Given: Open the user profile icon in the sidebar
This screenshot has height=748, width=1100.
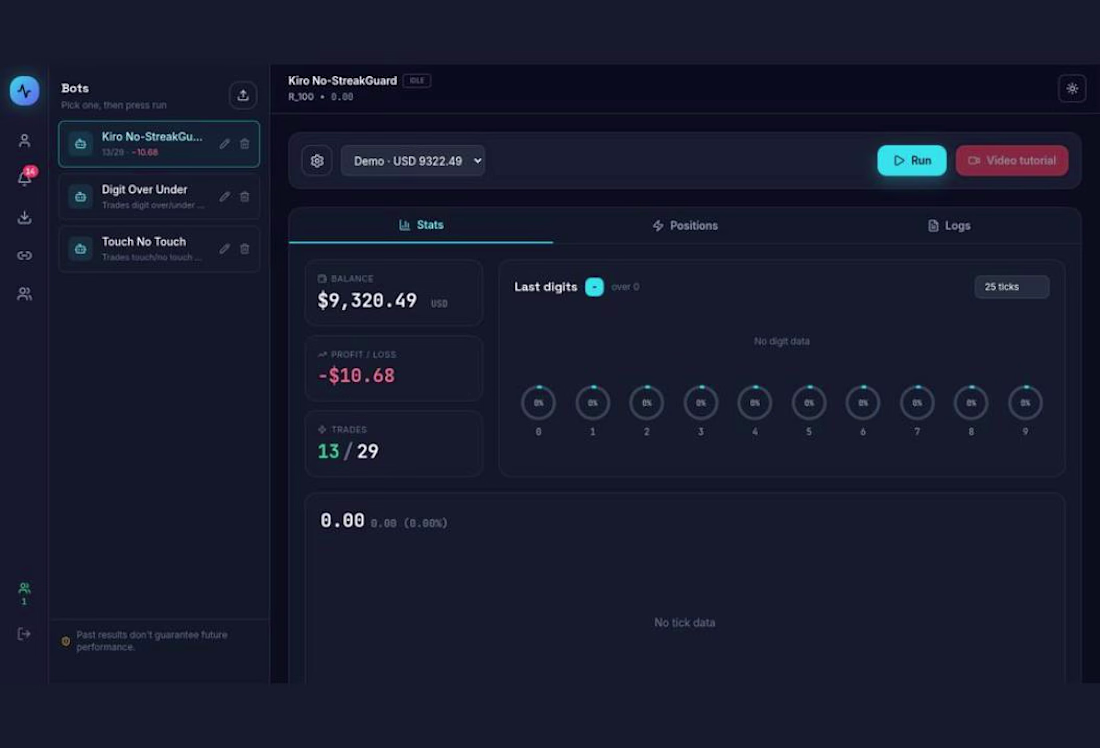Looking at the screenshot, I should (25, 140).
